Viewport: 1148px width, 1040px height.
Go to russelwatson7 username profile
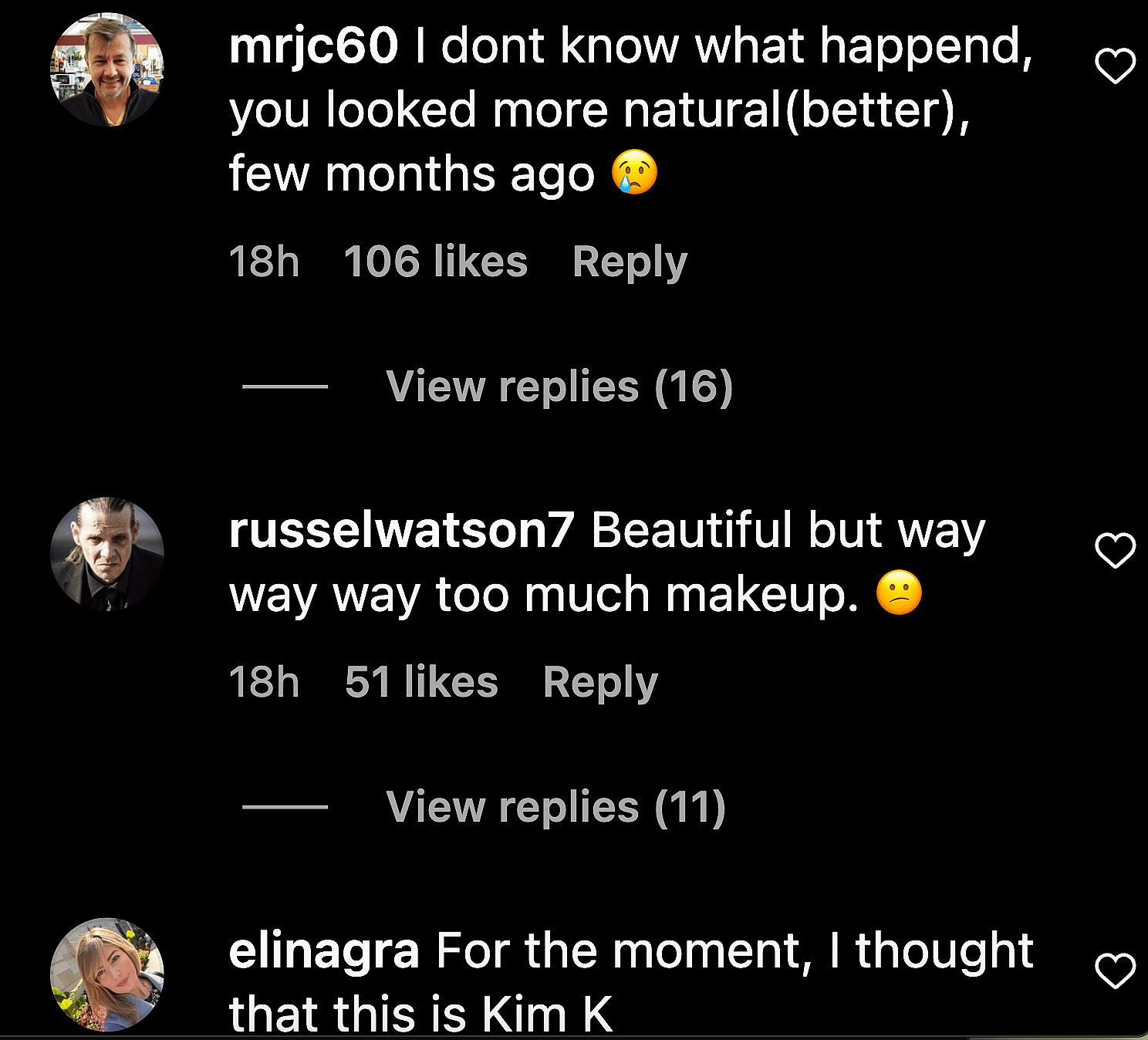(x=401, y=531)
